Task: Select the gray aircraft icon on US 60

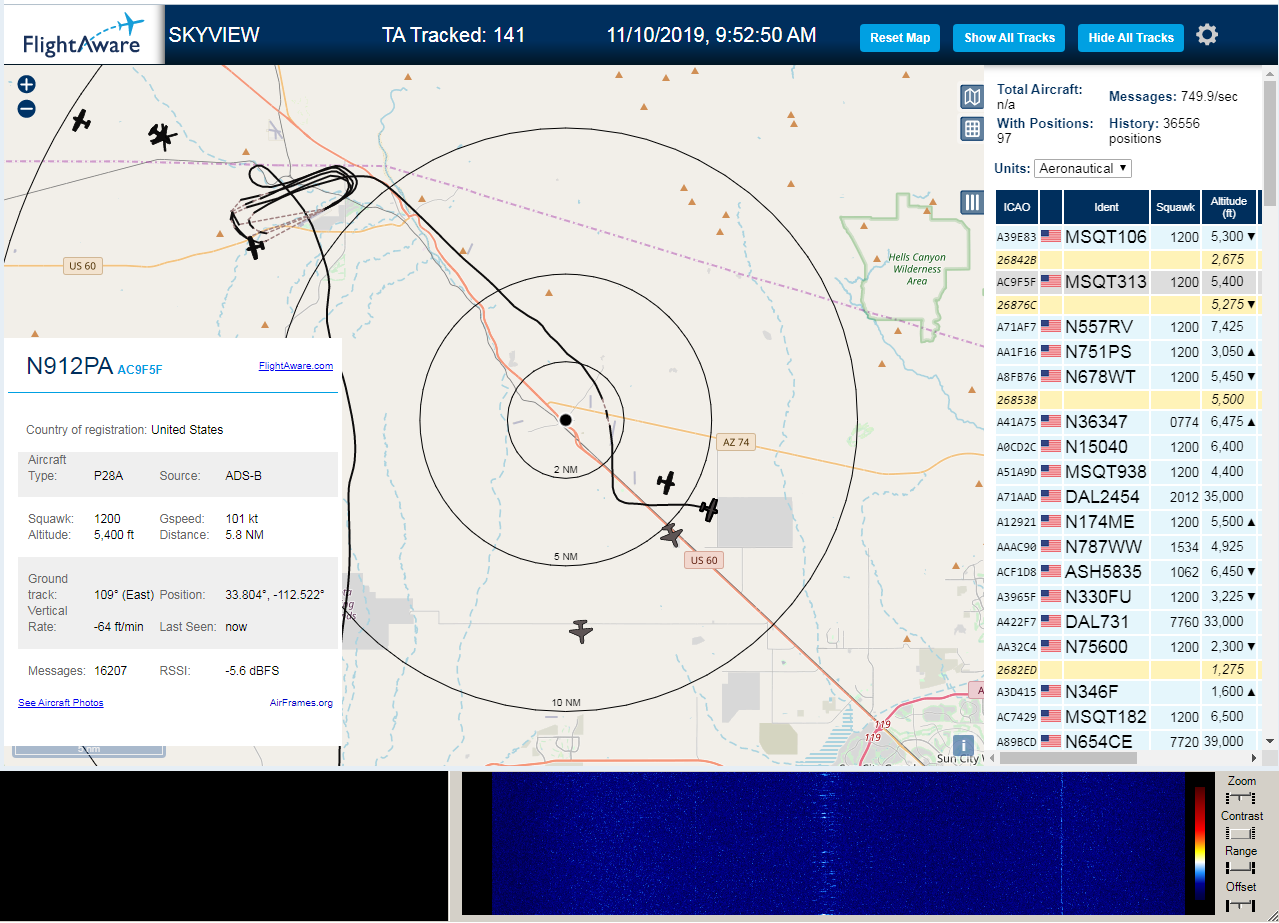Action: pos(671,535)
